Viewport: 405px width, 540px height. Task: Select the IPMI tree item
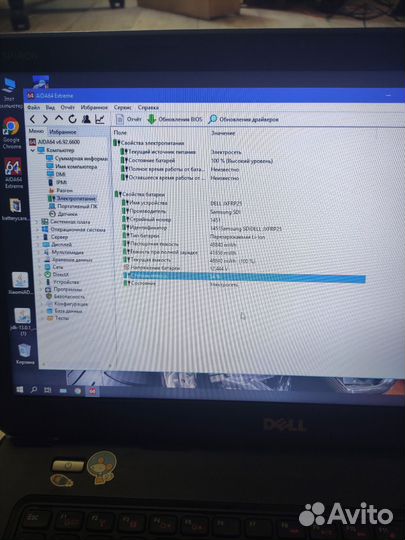pyautogui.click(x=57, y=182)
